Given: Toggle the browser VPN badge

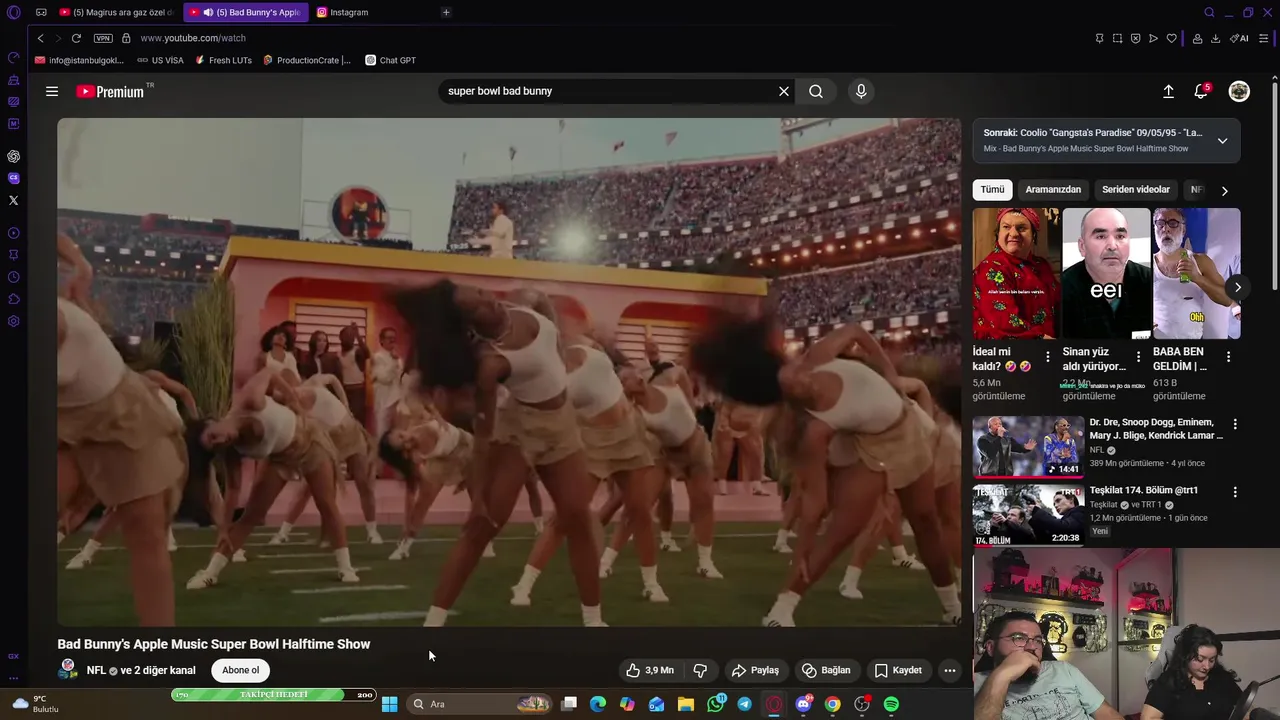Looking at the screenshot, I should pos(103,38).
